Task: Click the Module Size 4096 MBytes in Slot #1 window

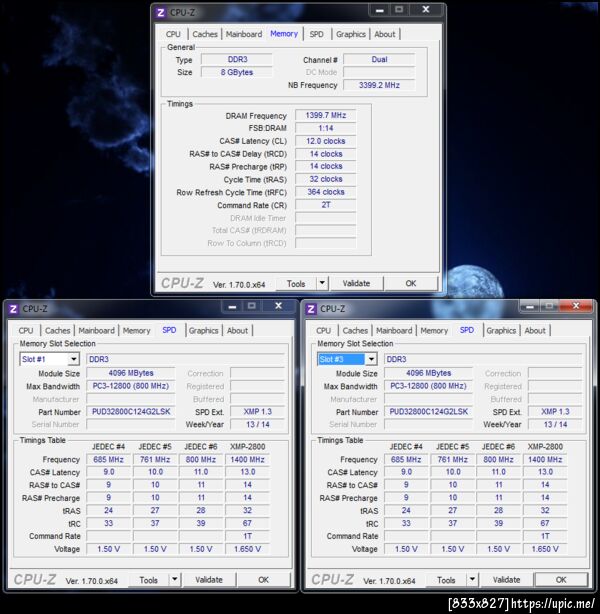Action: click(x=131, y=373)
